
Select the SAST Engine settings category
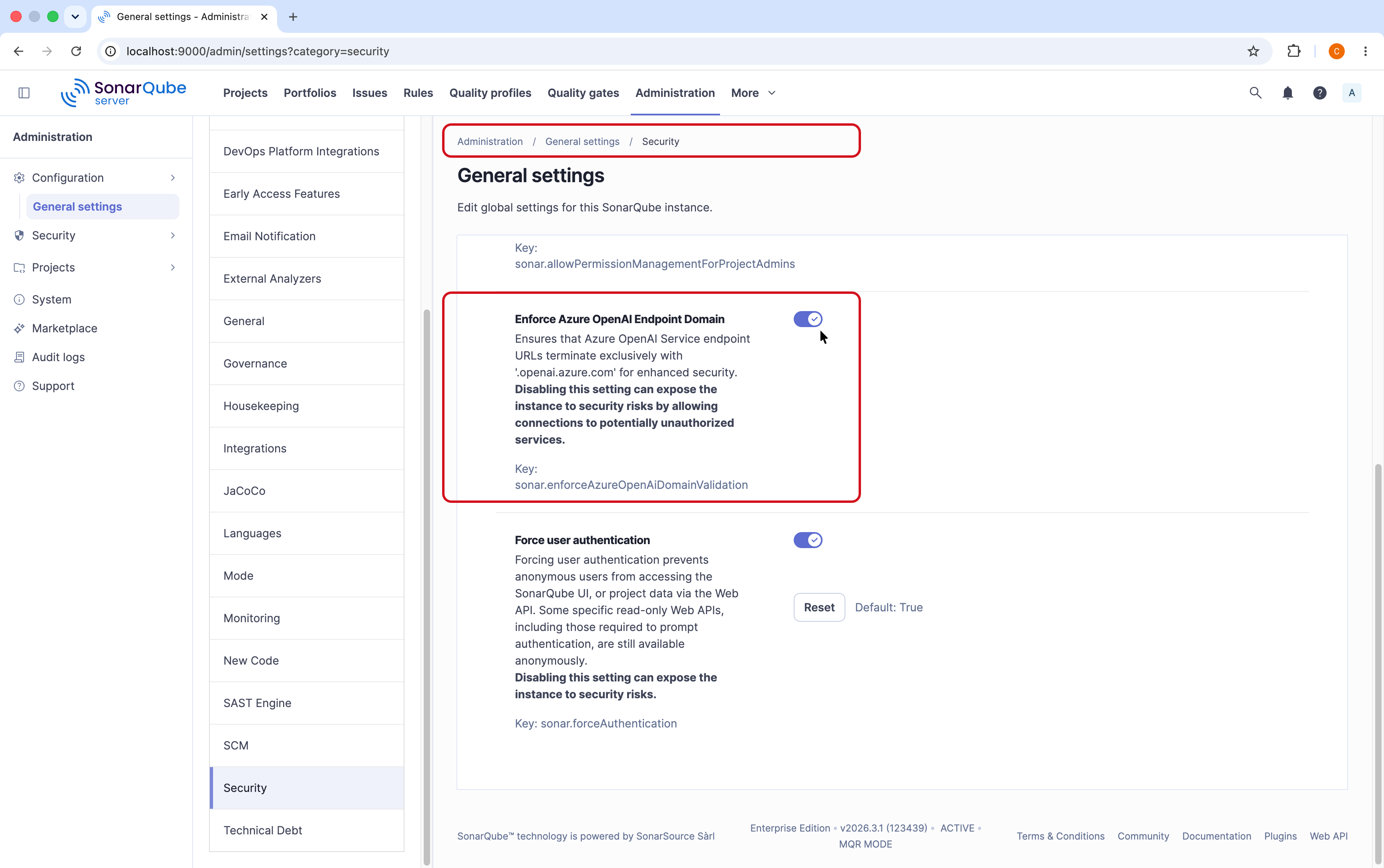pos(306,703)
